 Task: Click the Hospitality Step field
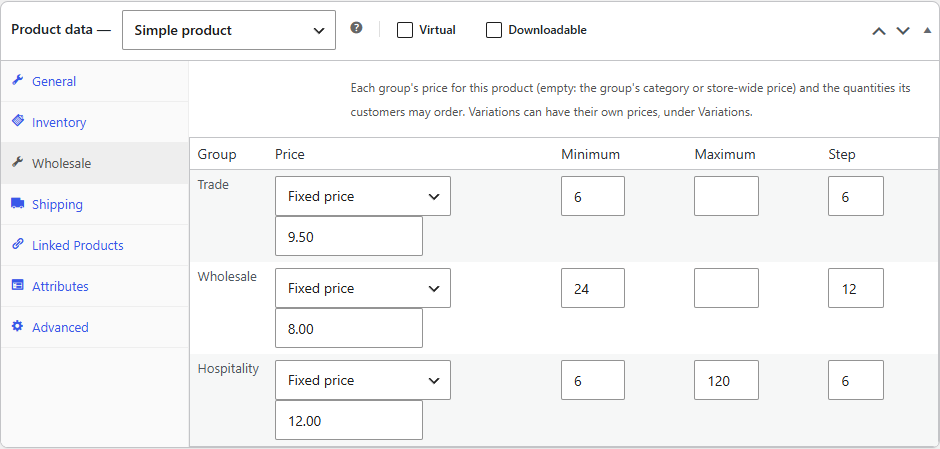tap(856, 380)
